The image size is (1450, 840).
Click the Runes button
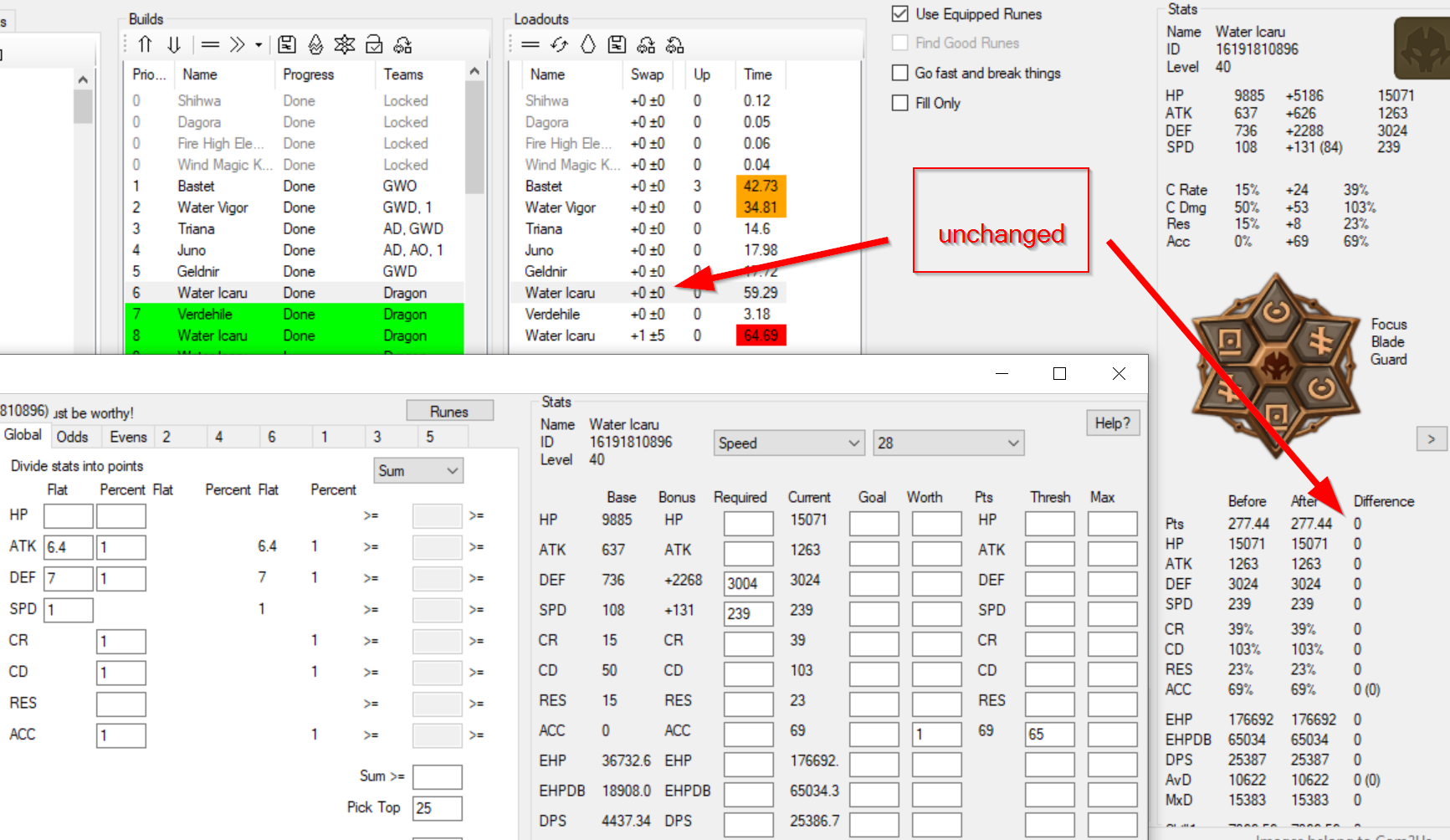tap(449, 410)
